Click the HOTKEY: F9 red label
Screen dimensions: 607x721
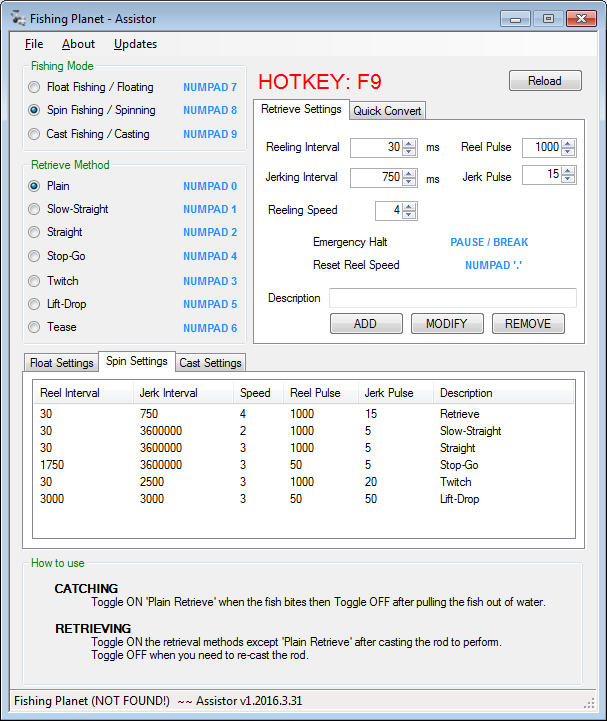(320, 82)
